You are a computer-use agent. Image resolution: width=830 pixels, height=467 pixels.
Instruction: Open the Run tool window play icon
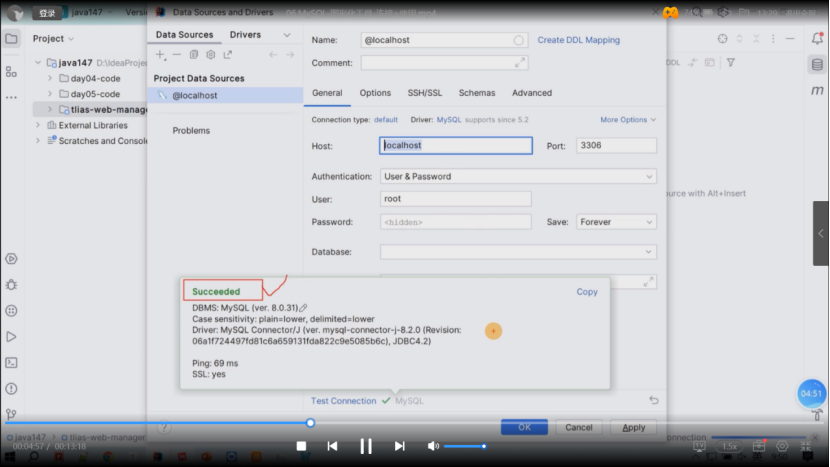tap(11, 337)
